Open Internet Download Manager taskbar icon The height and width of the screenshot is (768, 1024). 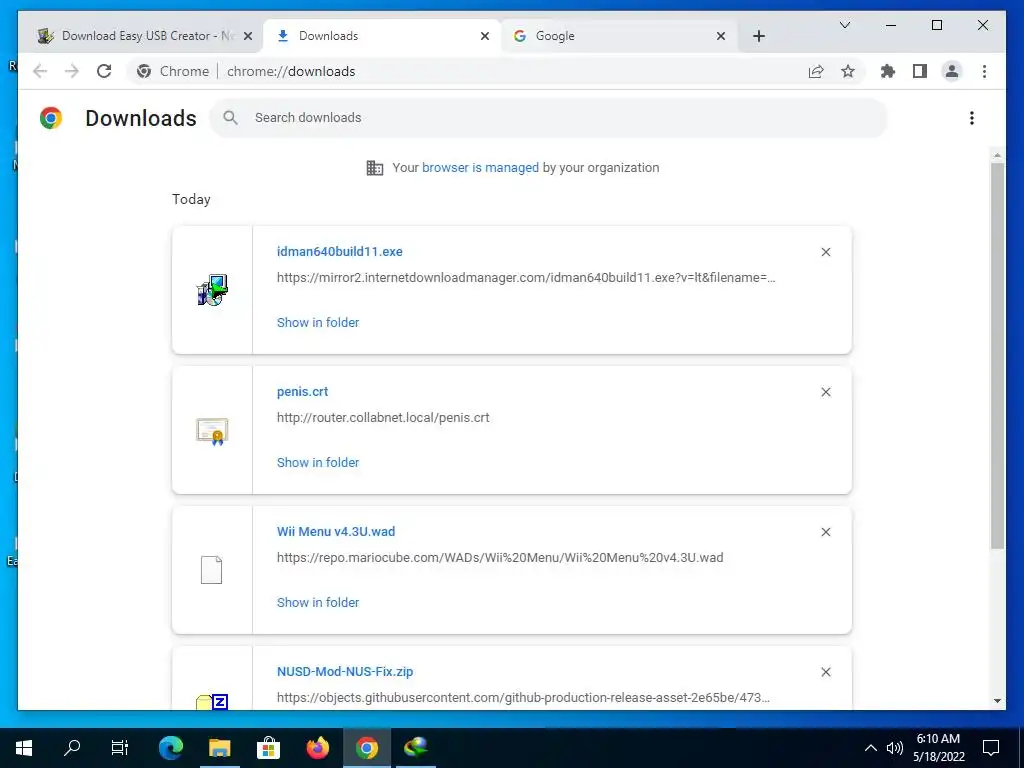pyautogui.click(x=415, y=748)
